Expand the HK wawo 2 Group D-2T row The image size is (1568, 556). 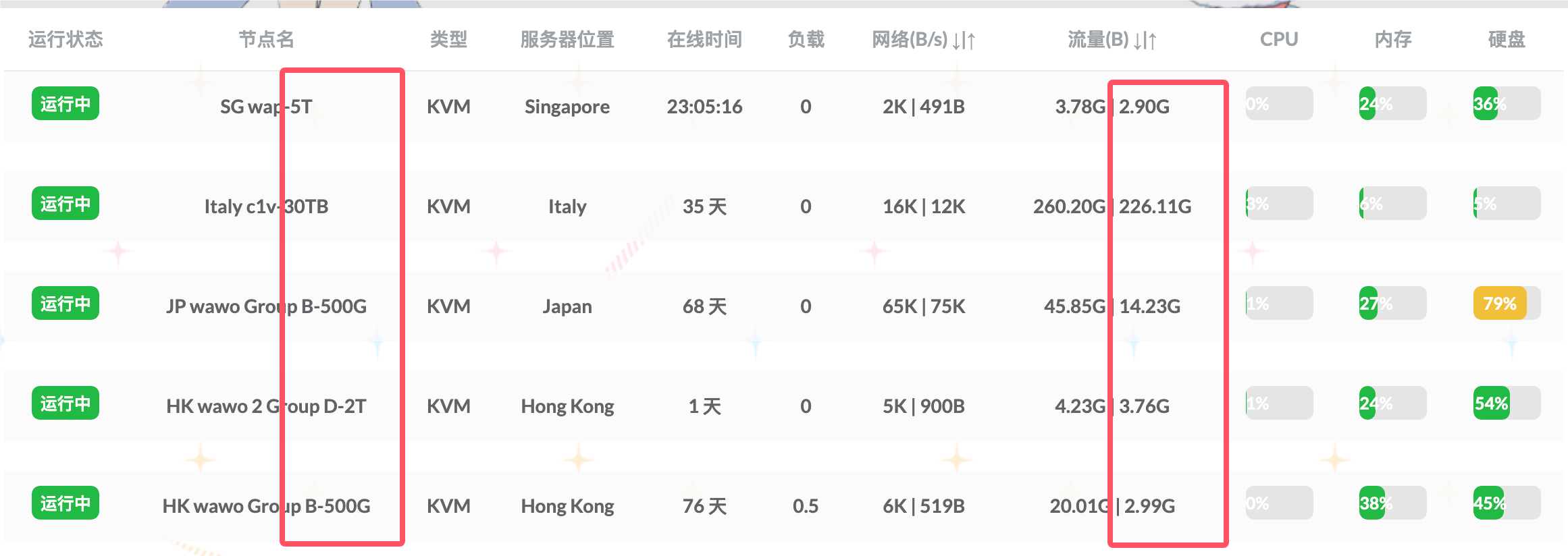[266, 406]
